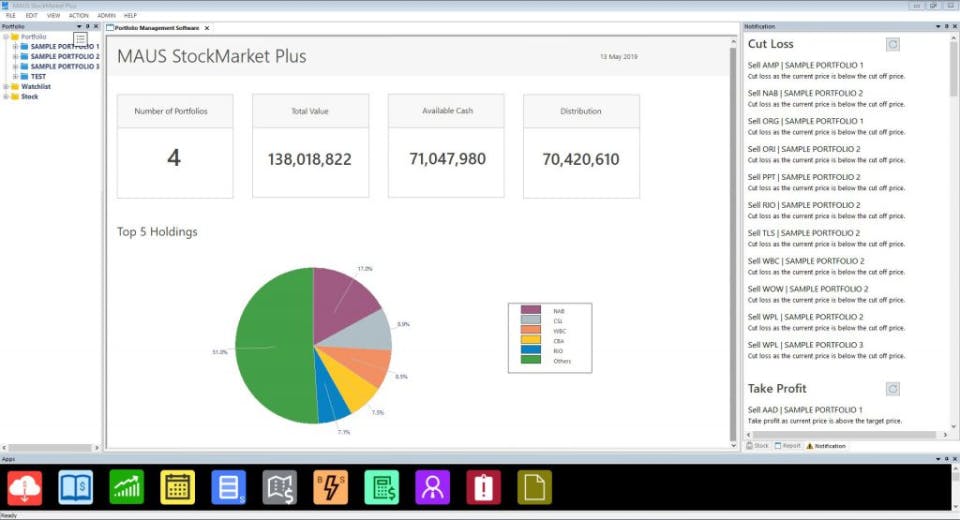Open the orange lightning bolt app
Image resolution: width=960 pixels, height=520 pixels.
tap(331, 488)
